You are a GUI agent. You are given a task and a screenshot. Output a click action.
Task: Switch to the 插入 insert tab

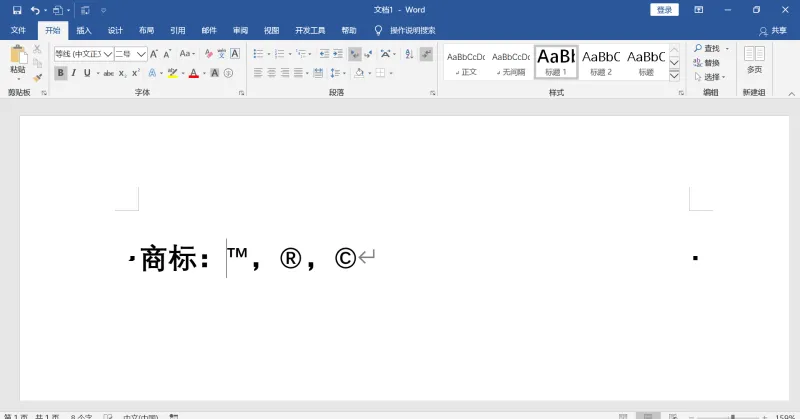click(84, 31)
